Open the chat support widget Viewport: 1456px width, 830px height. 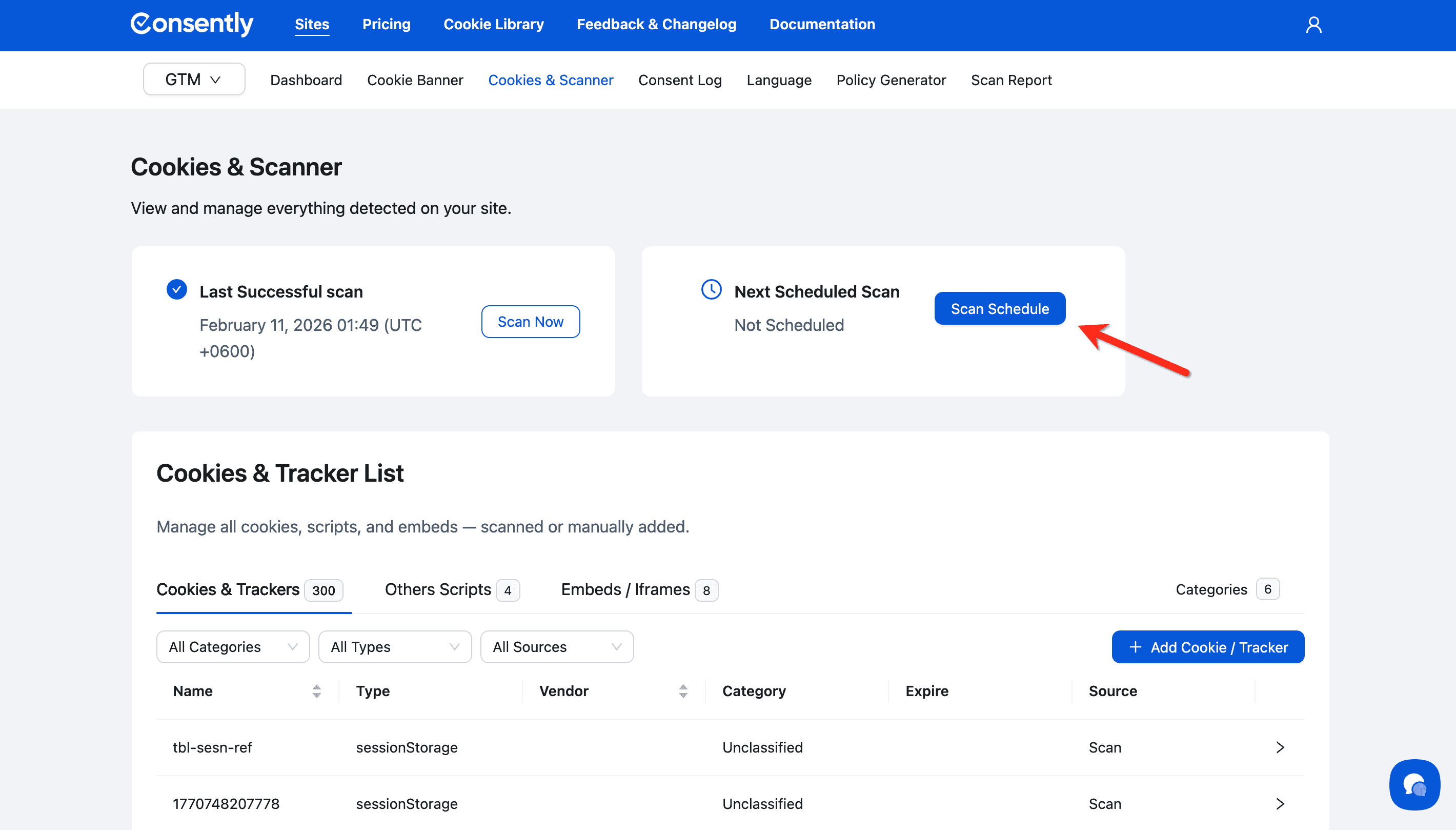coord(1414,784)
